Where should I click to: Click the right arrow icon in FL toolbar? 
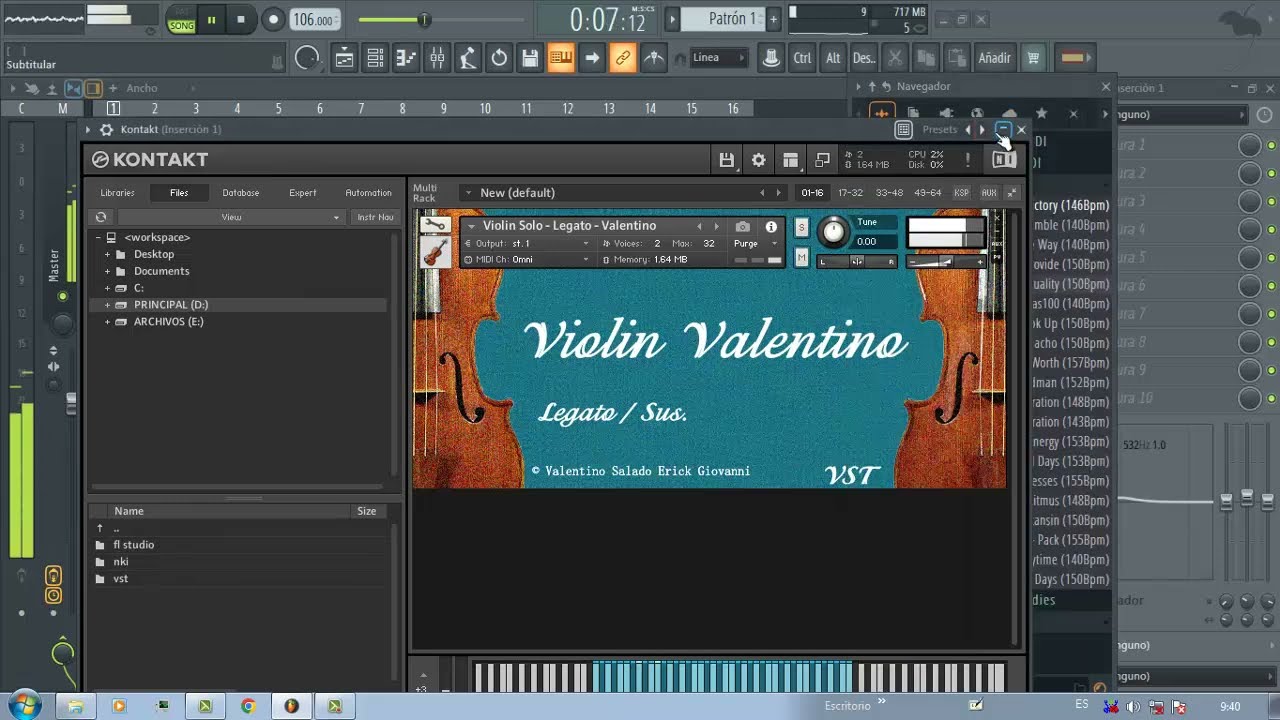tap(592, 58)
